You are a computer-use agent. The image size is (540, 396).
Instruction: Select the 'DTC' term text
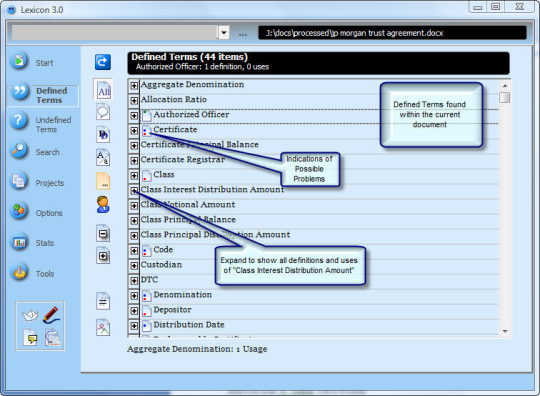coord(149,280)
